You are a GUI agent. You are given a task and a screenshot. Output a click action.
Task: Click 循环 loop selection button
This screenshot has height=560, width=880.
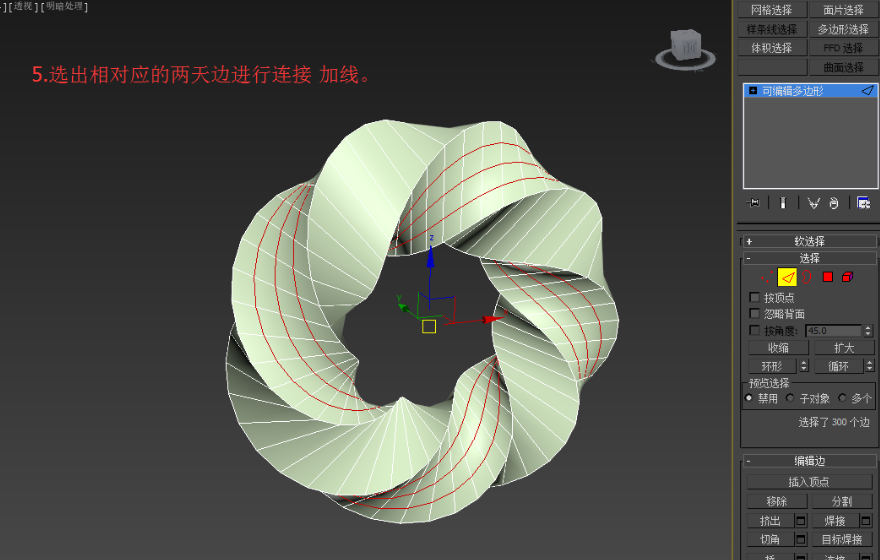tap(838, 366)
